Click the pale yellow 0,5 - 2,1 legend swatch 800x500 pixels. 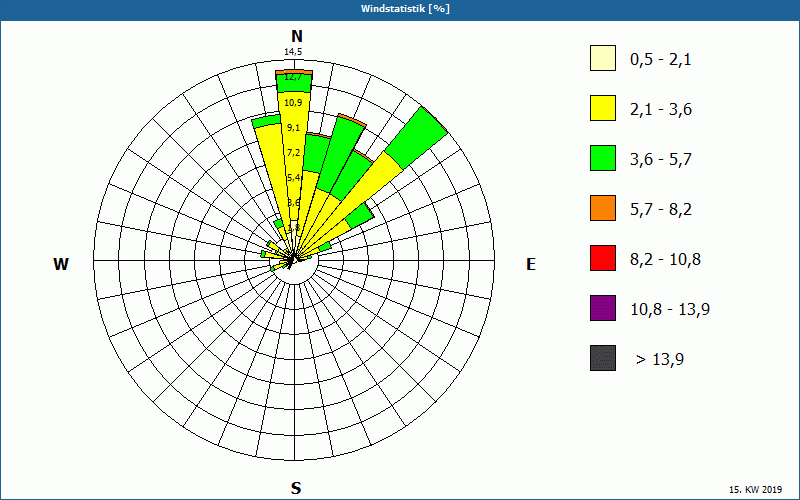click(603, 58)
